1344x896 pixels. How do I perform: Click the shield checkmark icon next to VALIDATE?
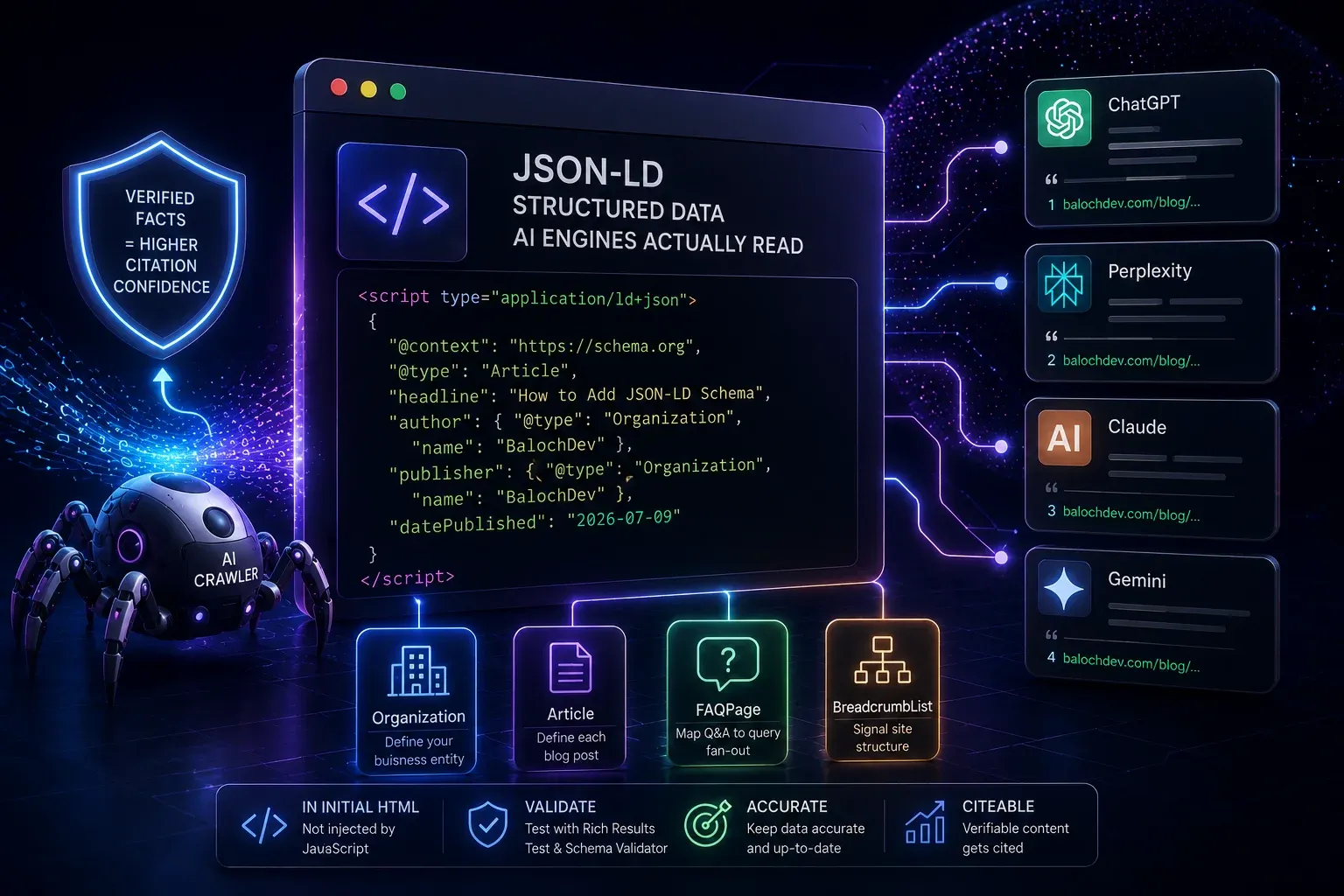(487, 825)
